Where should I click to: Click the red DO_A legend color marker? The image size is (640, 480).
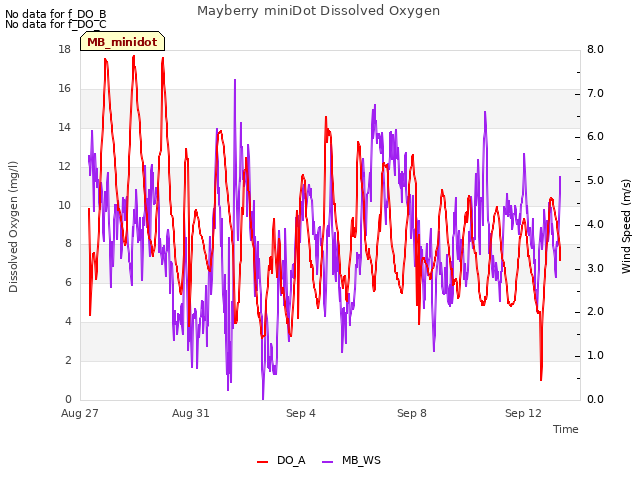(x=262, y=461)
